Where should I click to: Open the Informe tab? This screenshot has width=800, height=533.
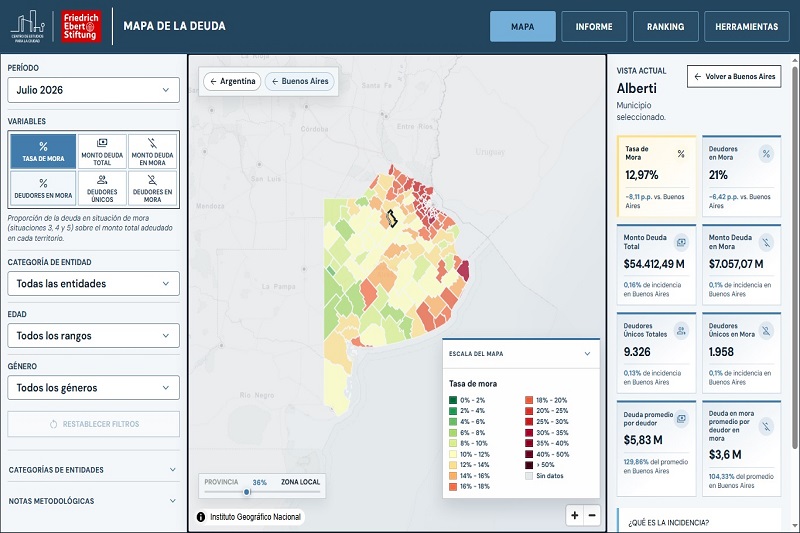(x=594, y=27)
